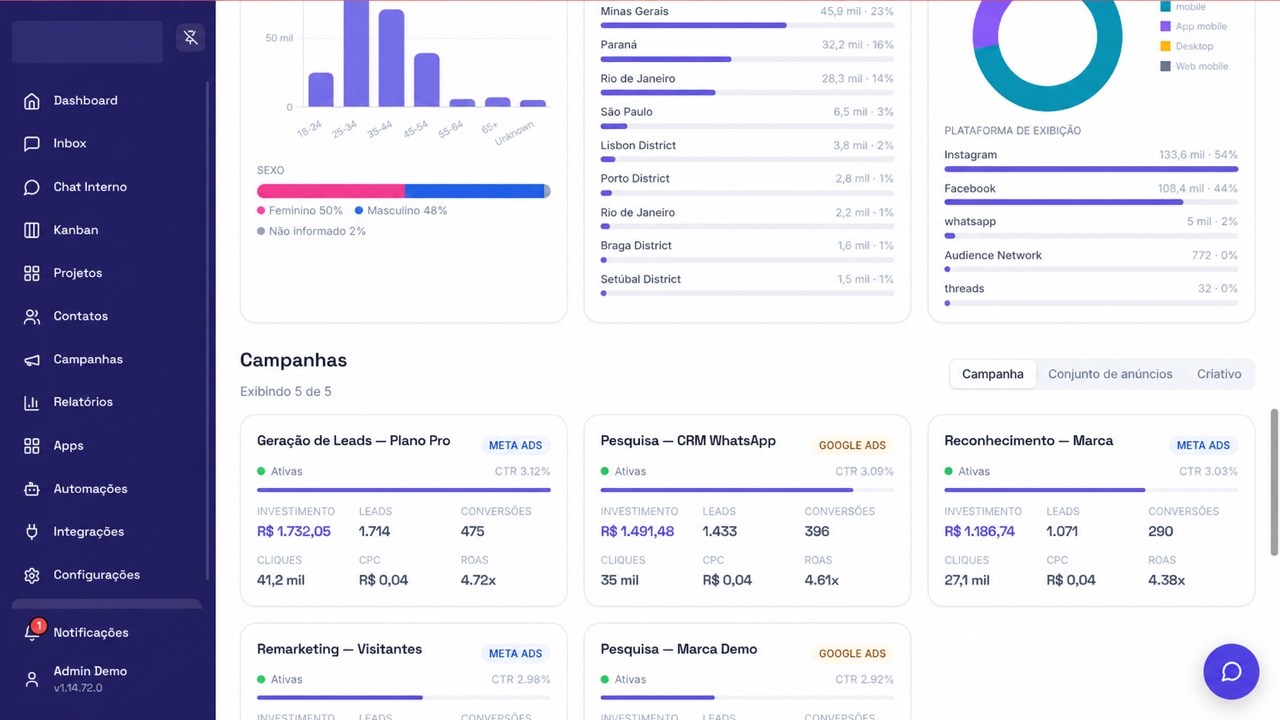1280x720 pixels.
Task: Click the Configurações gear icon
Action: (x=32, y=575)
